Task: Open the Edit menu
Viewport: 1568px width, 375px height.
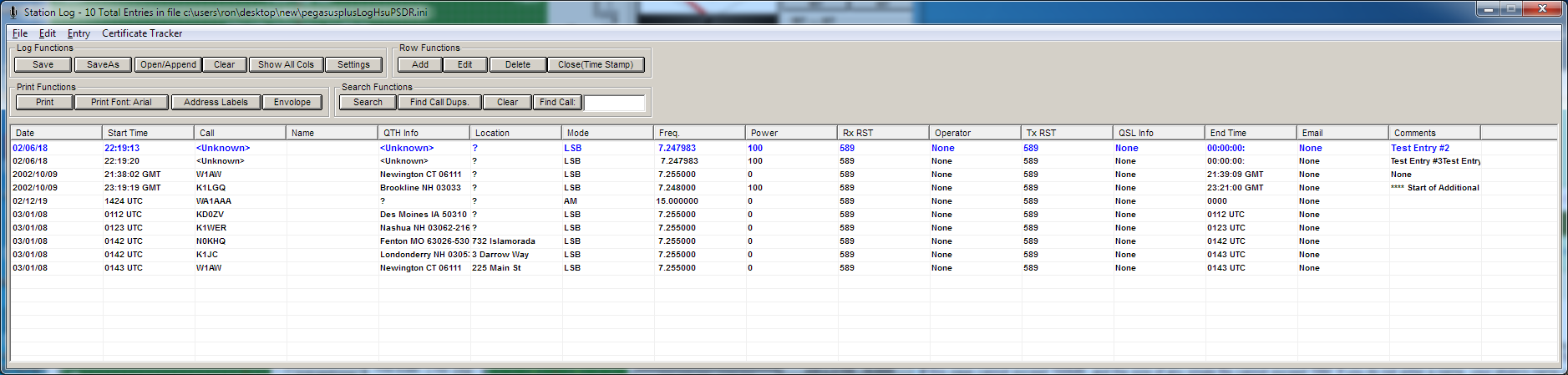Action: pos(48,33)
